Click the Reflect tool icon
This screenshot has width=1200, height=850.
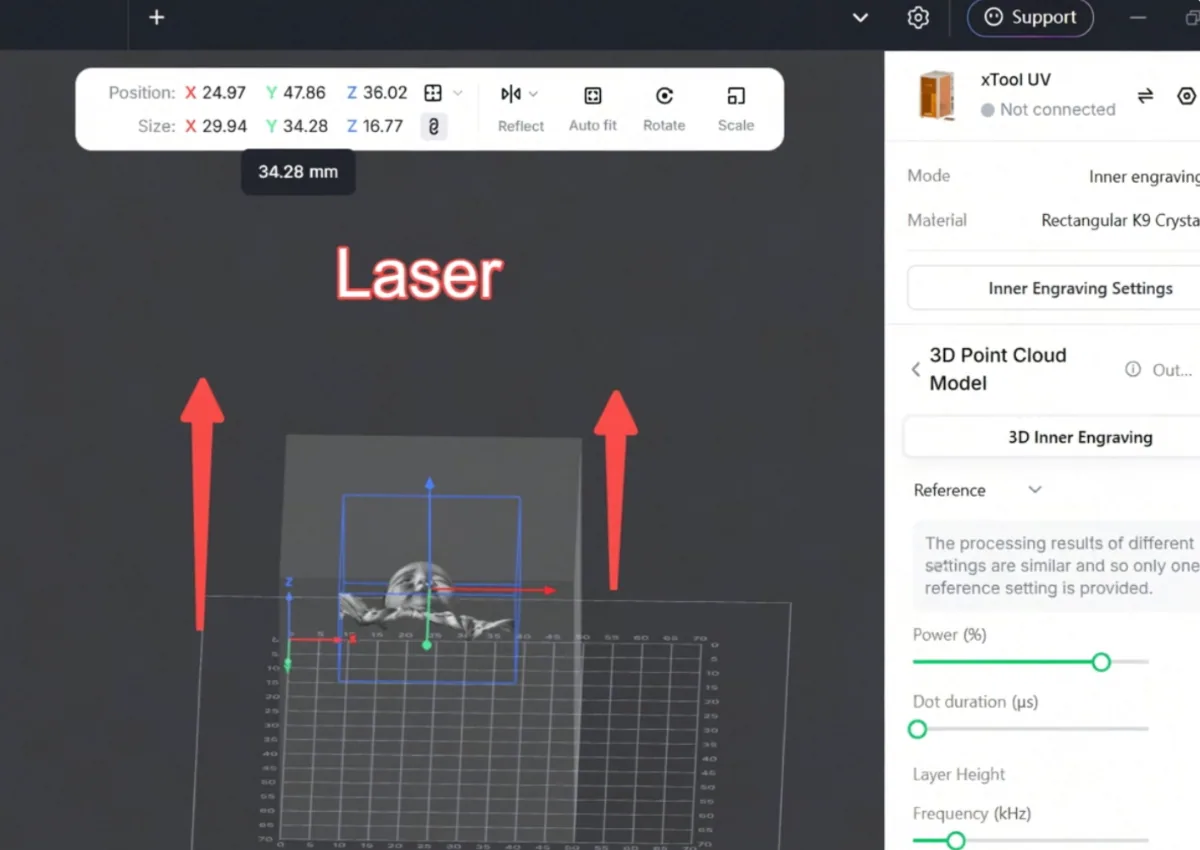tap(511, 94)
